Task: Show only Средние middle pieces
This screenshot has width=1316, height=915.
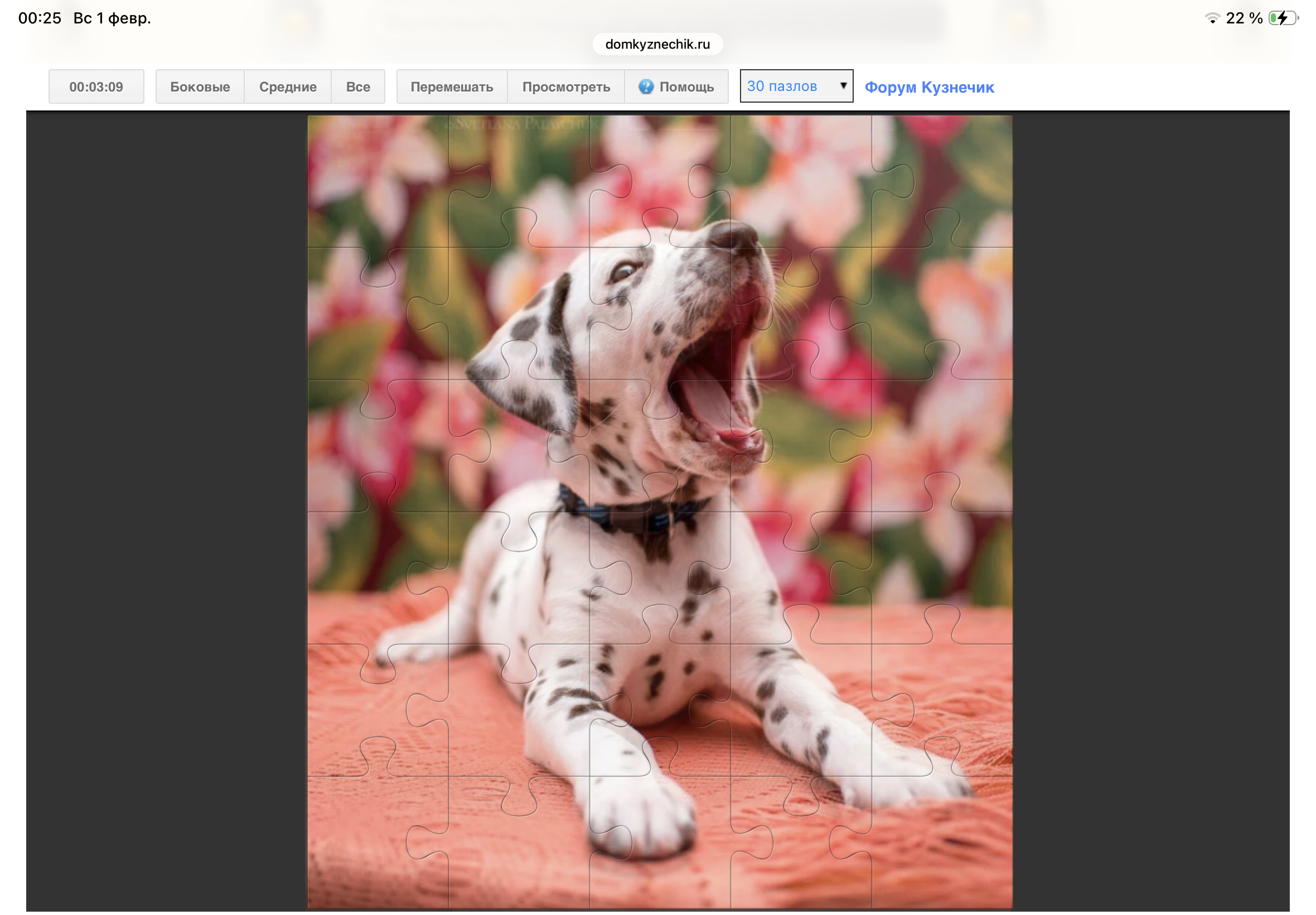Action: (288, 86)
